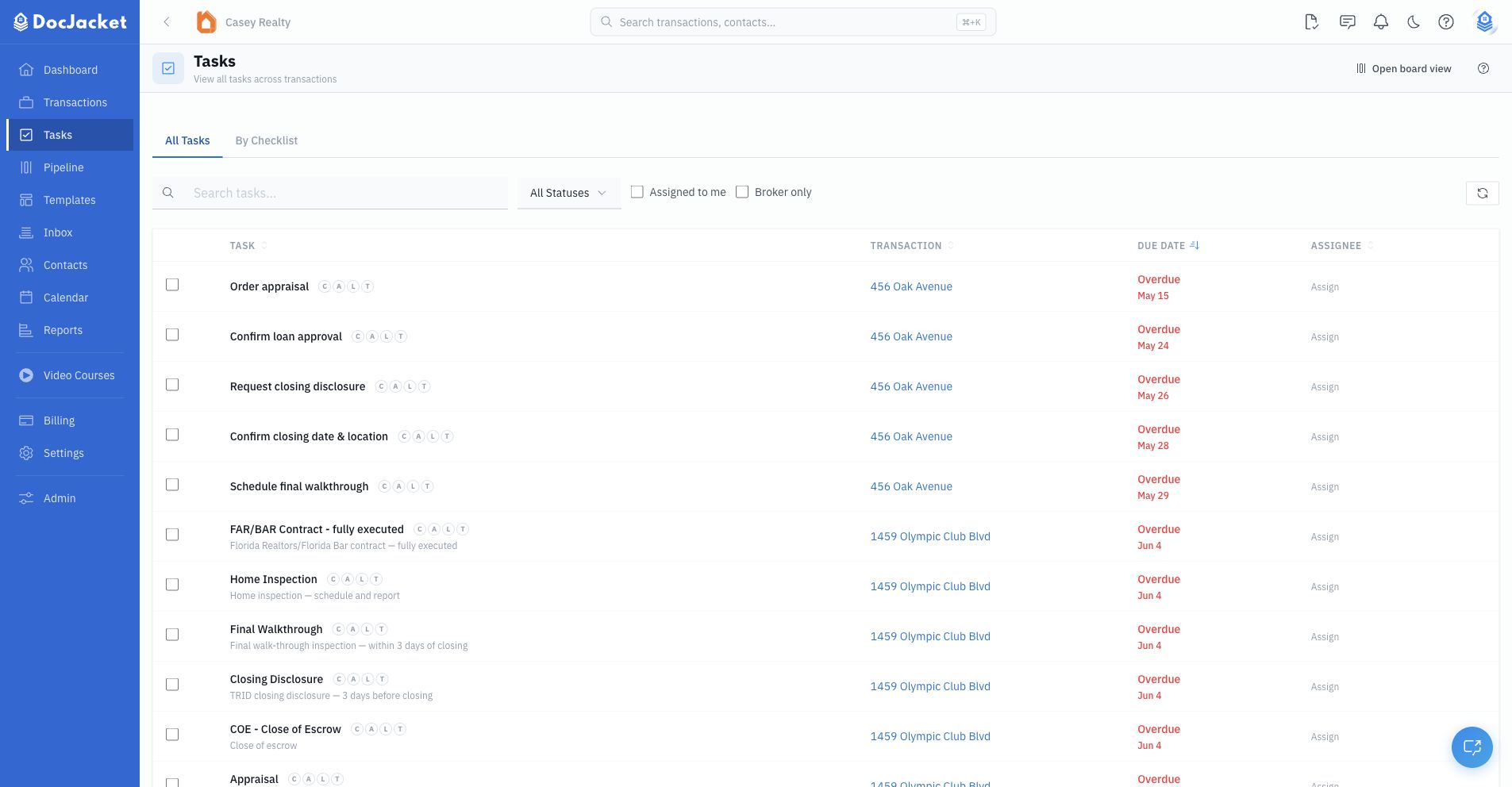The height and width of the screenshot is (787, 1512).
Task: Open Pipeline from the sidebar
Action: click(70, 167)
